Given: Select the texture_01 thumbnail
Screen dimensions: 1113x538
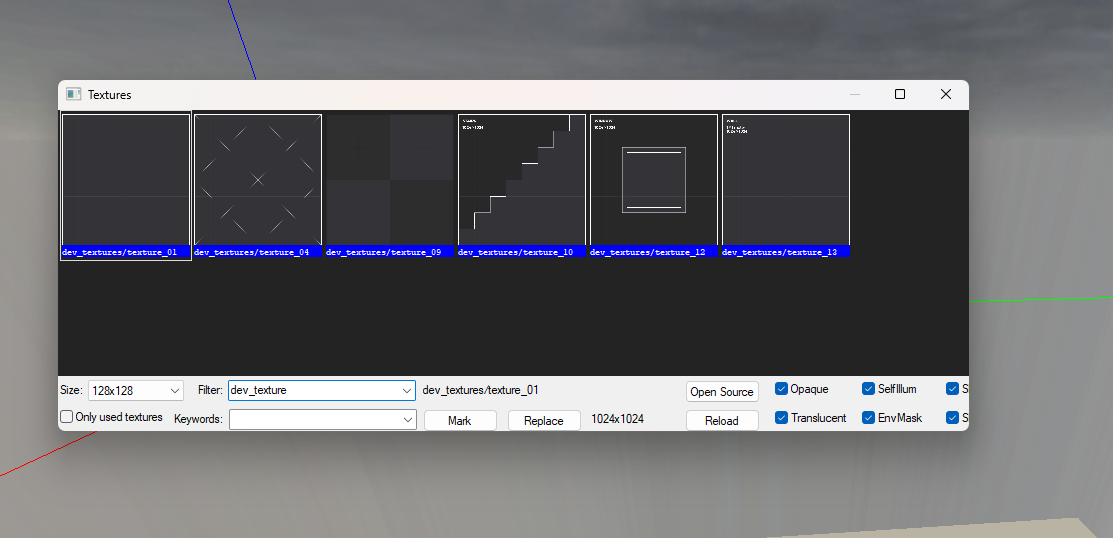Looking at the screenshot, I should 126,179.
